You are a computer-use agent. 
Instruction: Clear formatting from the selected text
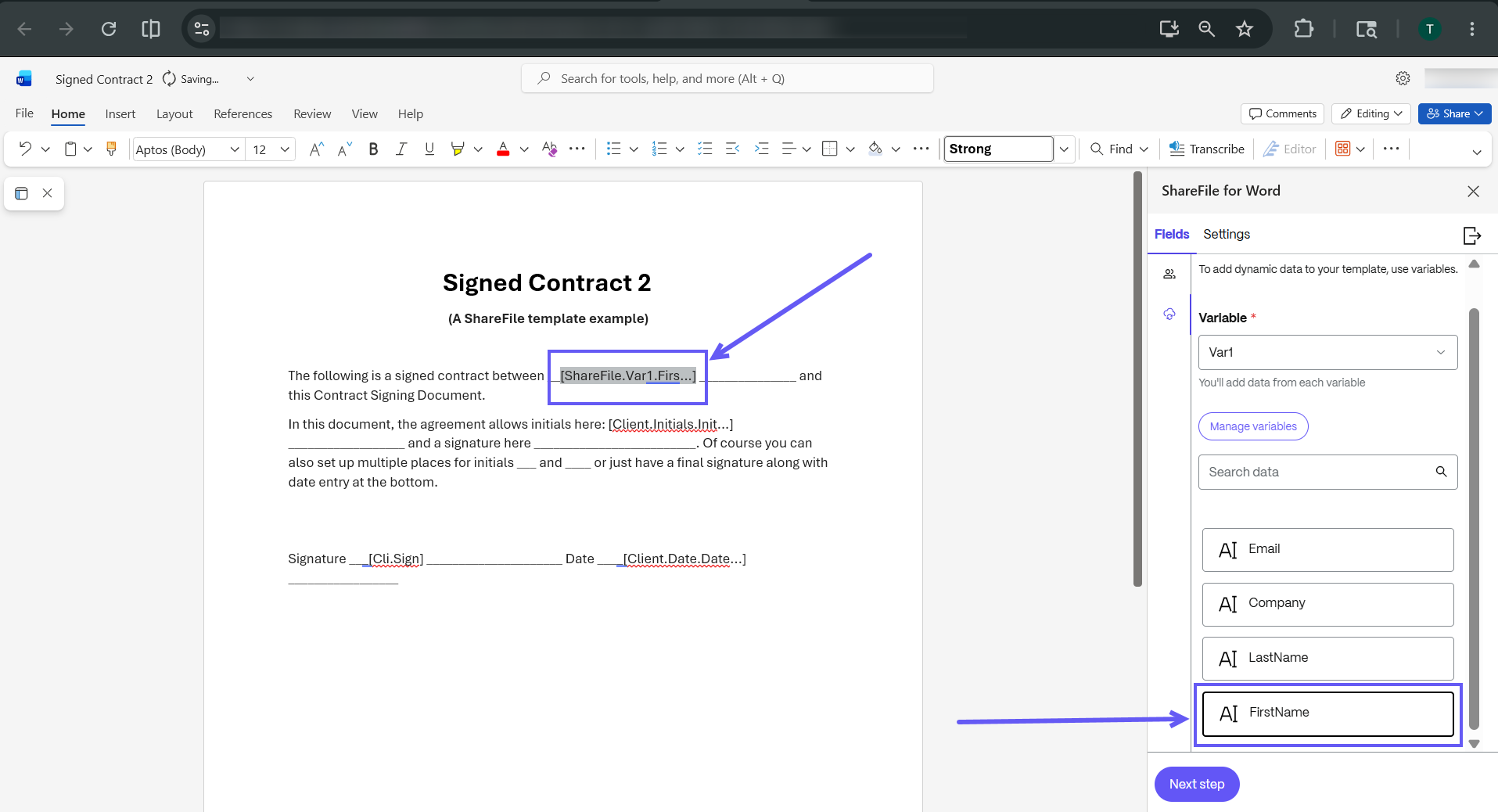click(x=550, y=149)
